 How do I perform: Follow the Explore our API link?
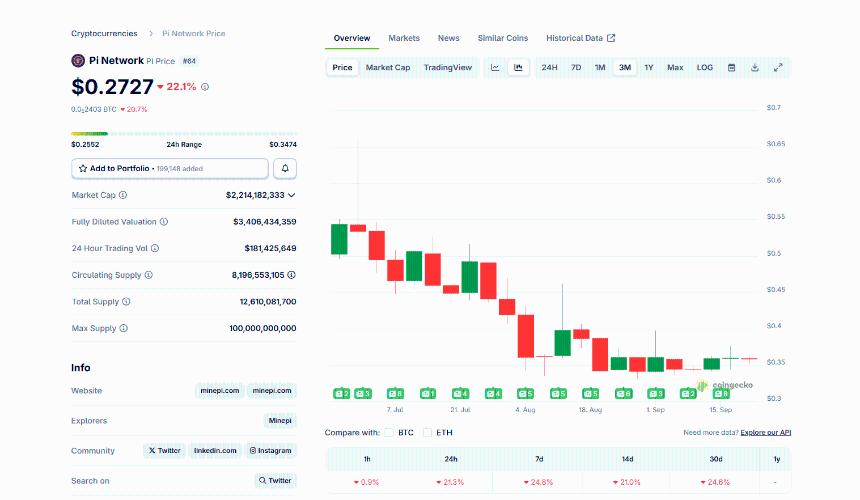point(766,433)
